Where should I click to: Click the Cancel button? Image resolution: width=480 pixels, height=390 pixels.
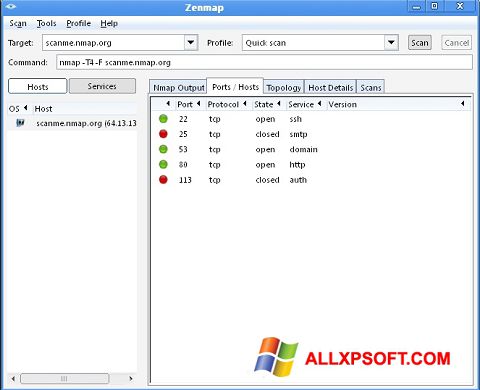[x=456, y=43]
